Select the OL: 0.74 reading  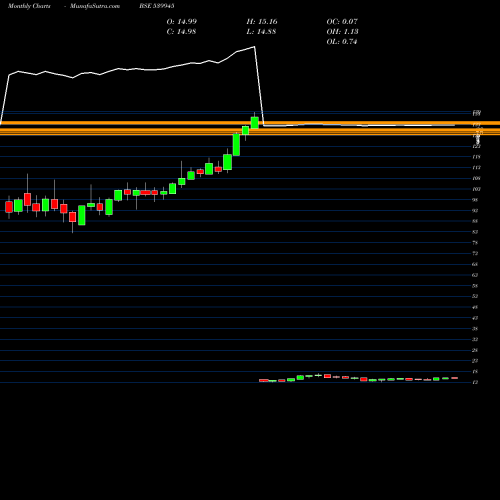(x=342, y=42)
